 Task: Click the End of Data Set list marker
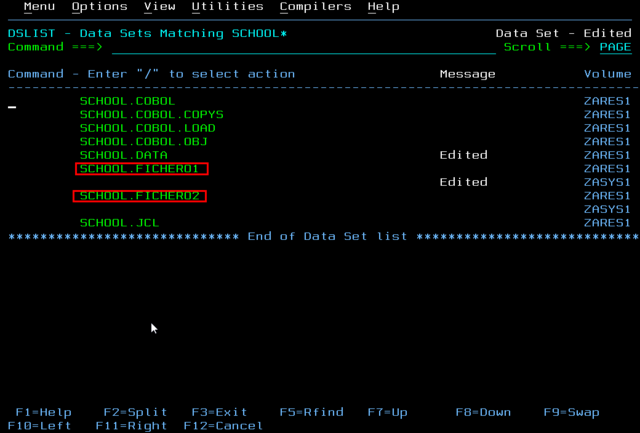tap(327, 236)
